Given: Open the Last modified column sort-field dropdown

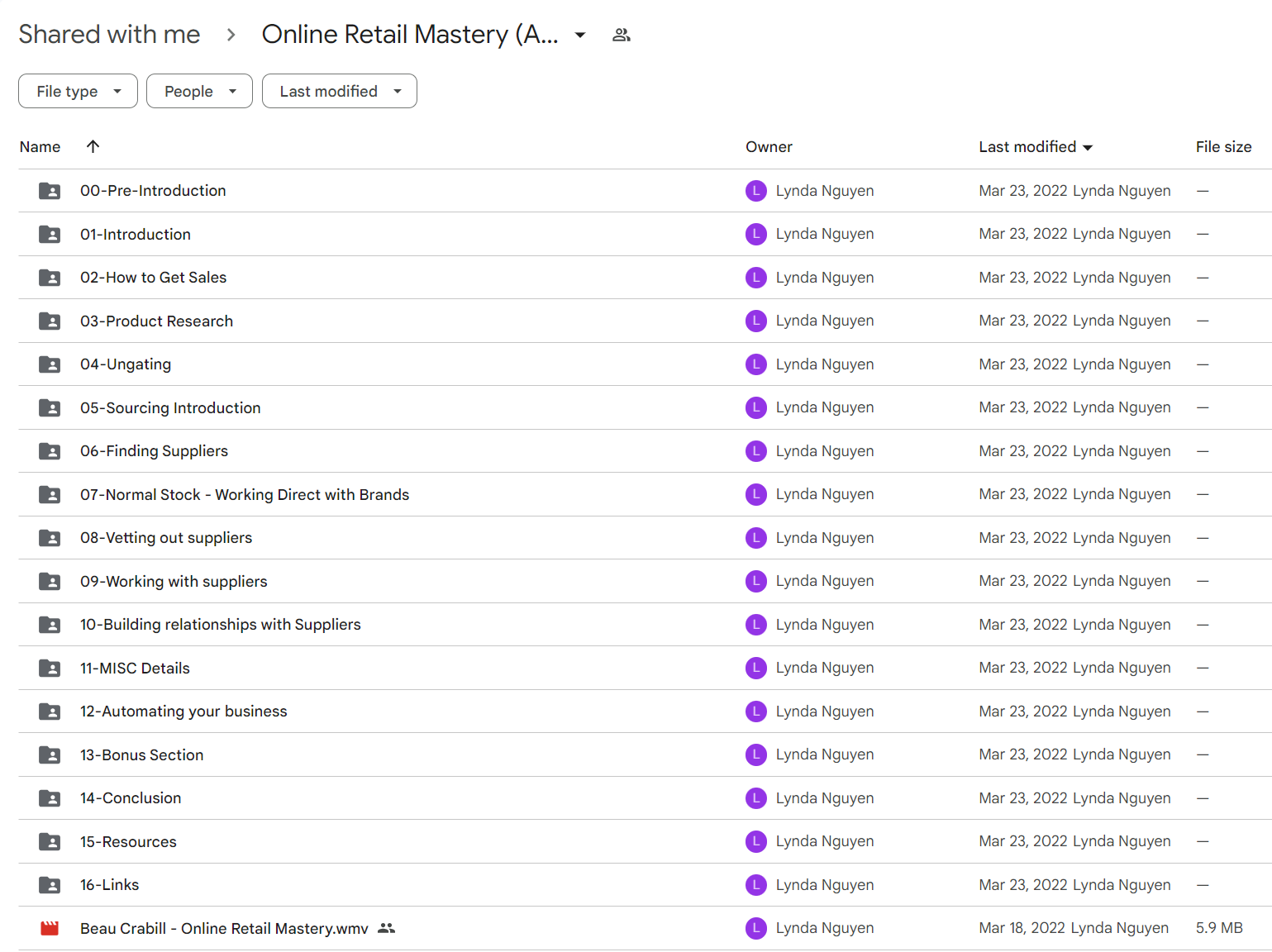Looking at the screenshot, I should click(x=1088, y=147).
